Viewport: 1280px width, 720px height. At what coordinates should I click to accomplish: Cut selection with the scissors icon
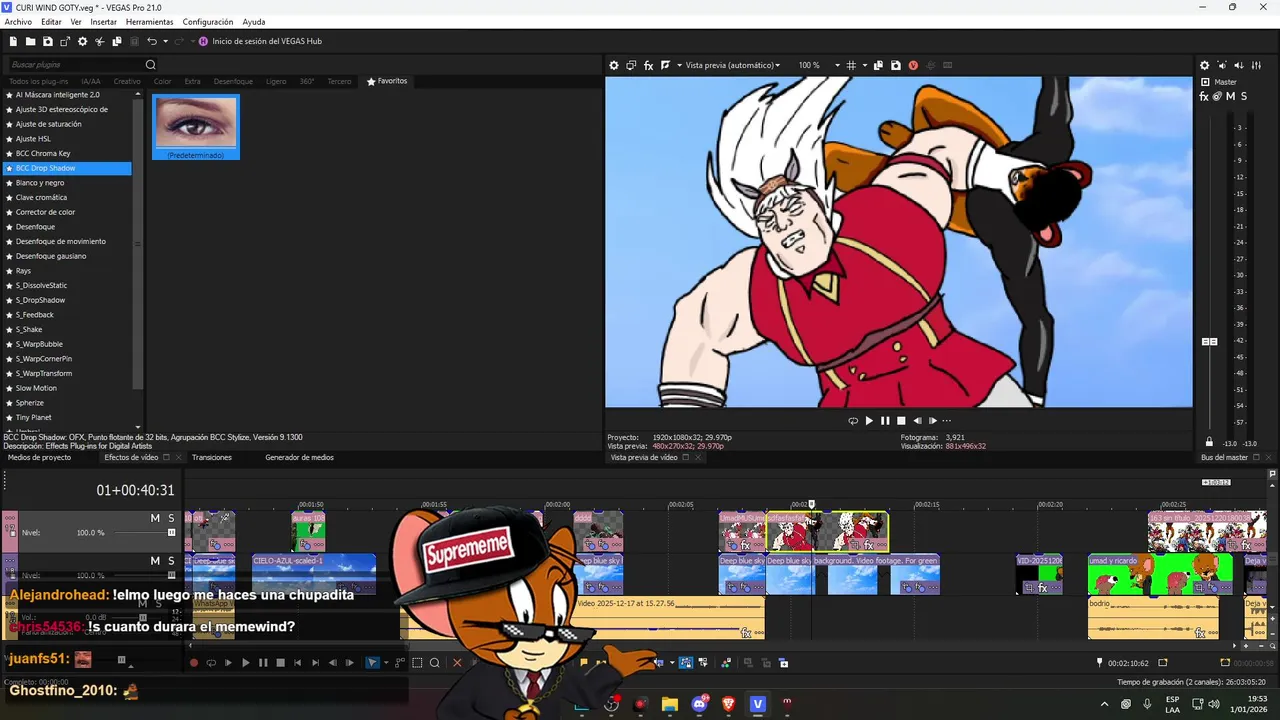click(x=100, y=41)
